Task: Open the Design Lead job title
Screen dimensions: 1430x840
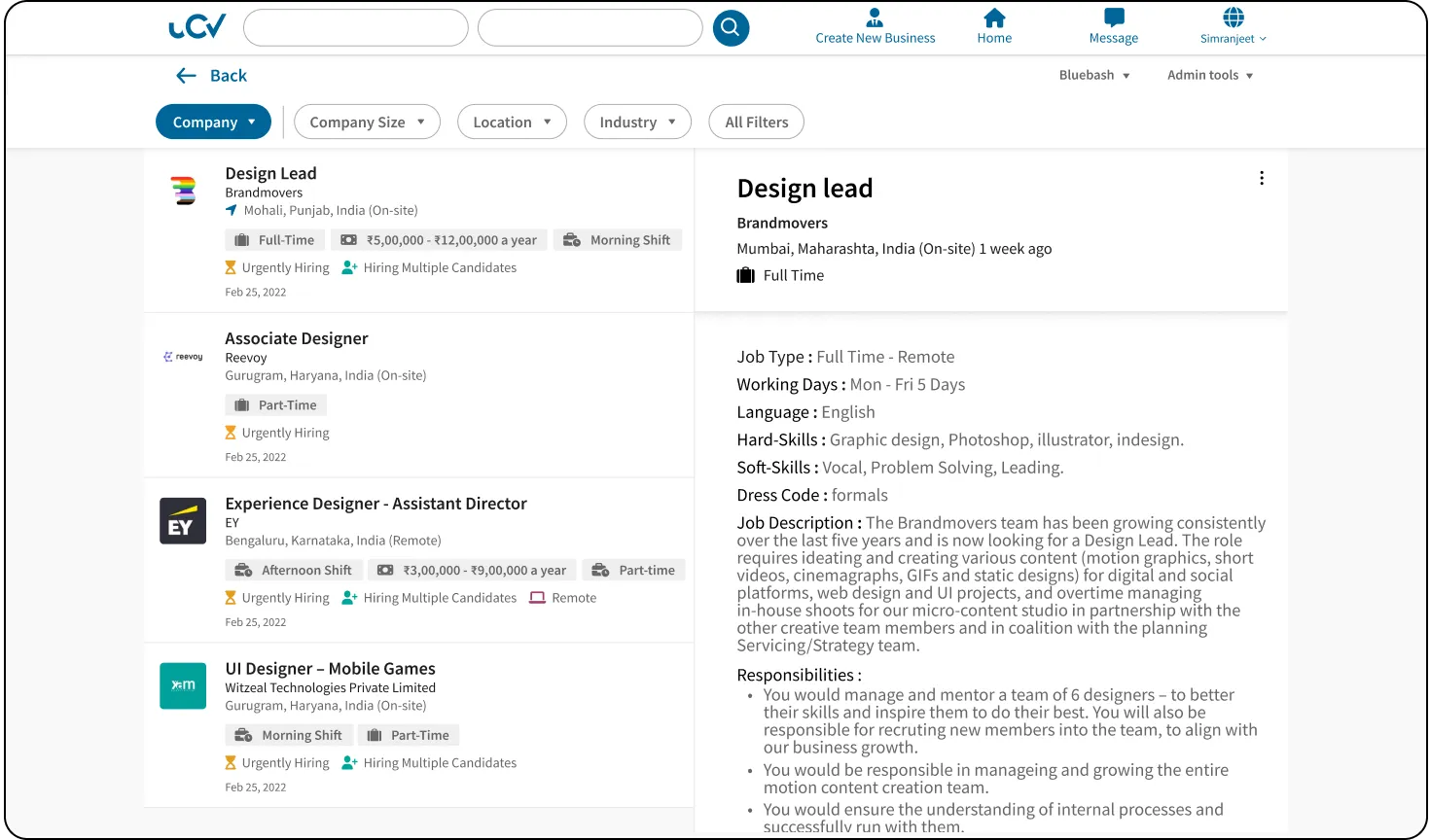Action: tap(270, 173)
